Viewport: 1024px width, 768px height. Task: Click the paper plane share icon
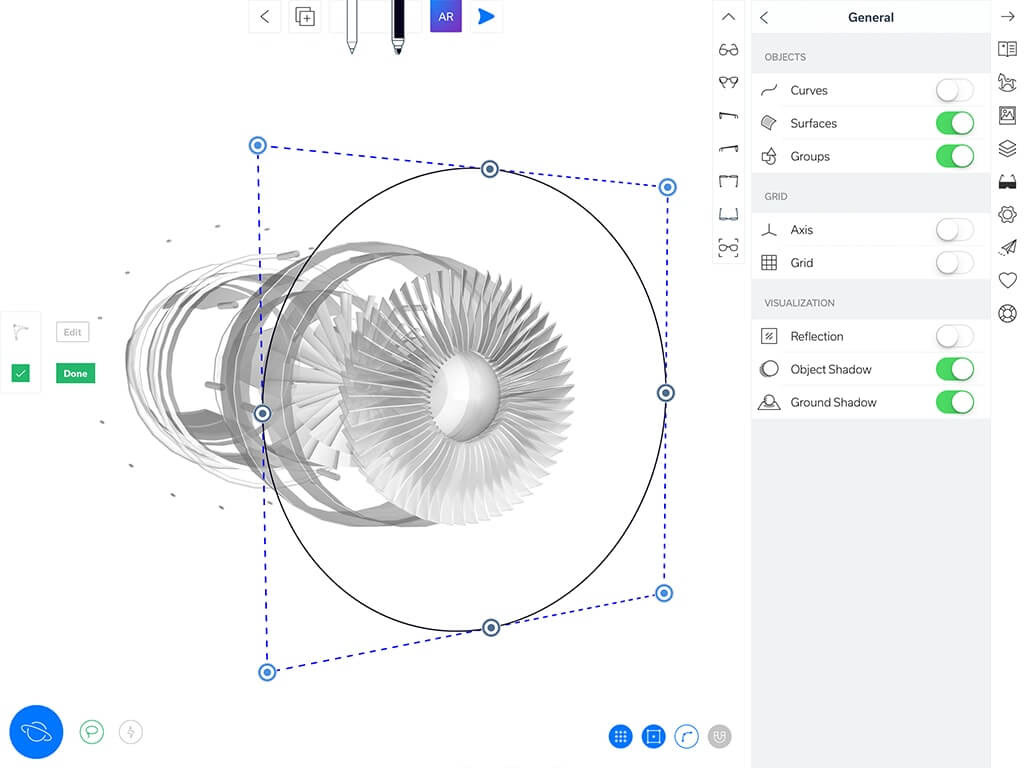[1007, 247]
